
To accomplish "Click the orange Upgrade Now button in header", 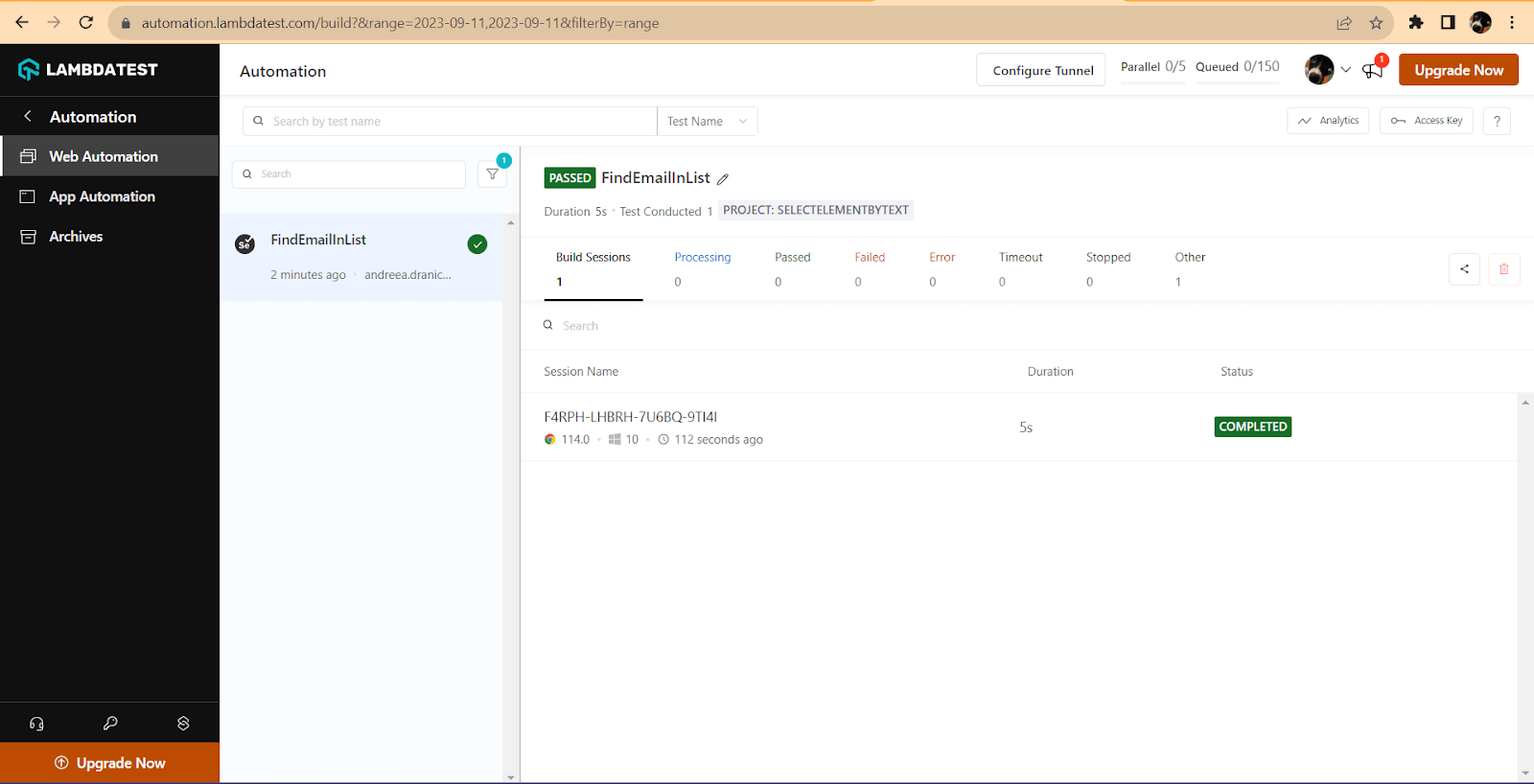I will click(x=1458, y=70).
